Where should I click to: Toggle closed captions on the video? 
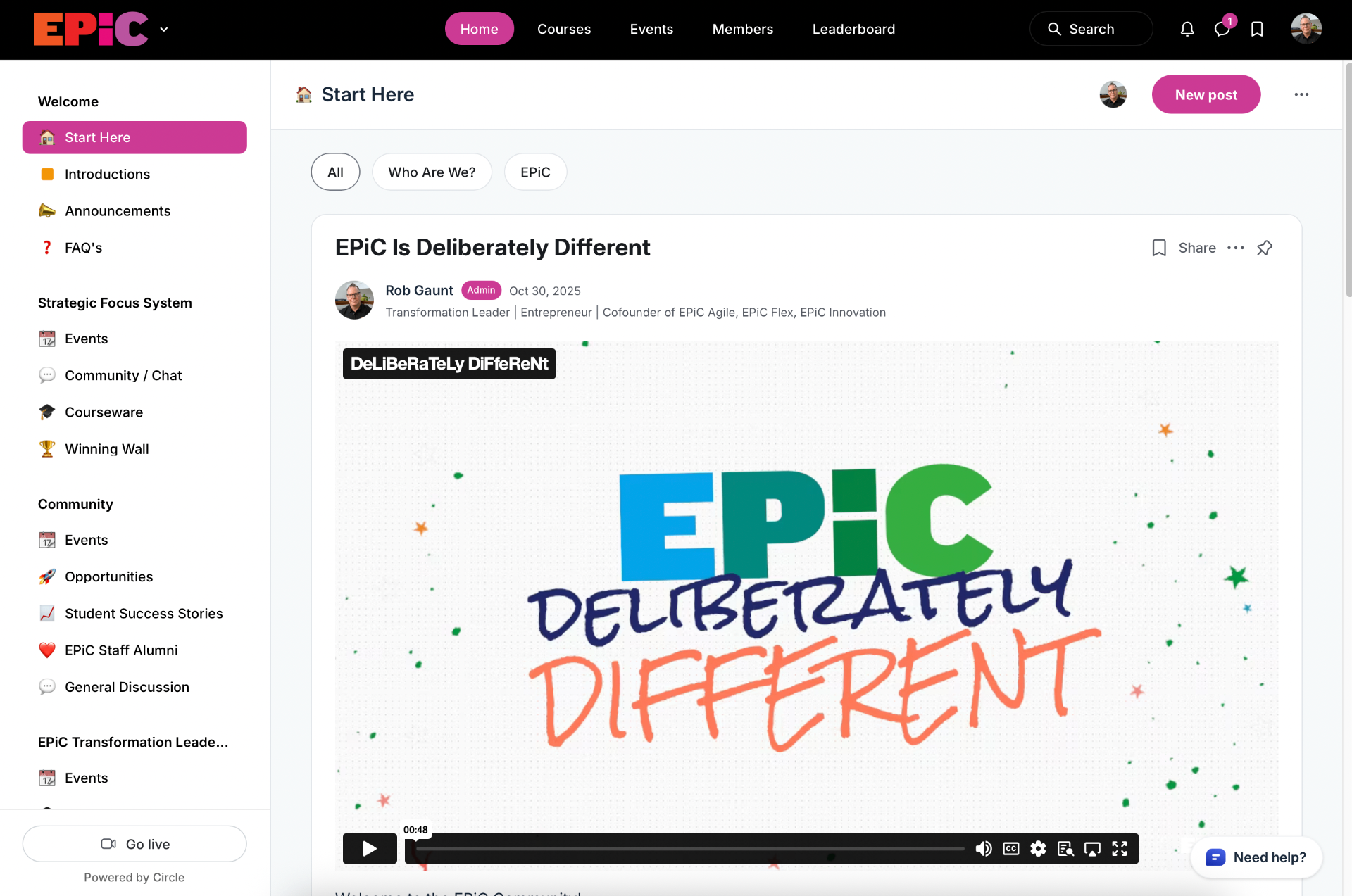pos(1011,849)
